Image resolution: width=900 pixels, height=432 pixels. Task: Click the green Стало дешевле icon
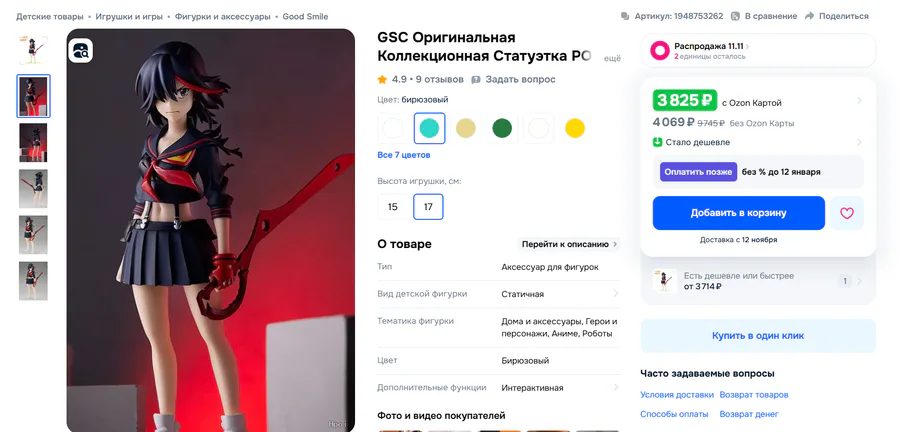click(658, 142)
